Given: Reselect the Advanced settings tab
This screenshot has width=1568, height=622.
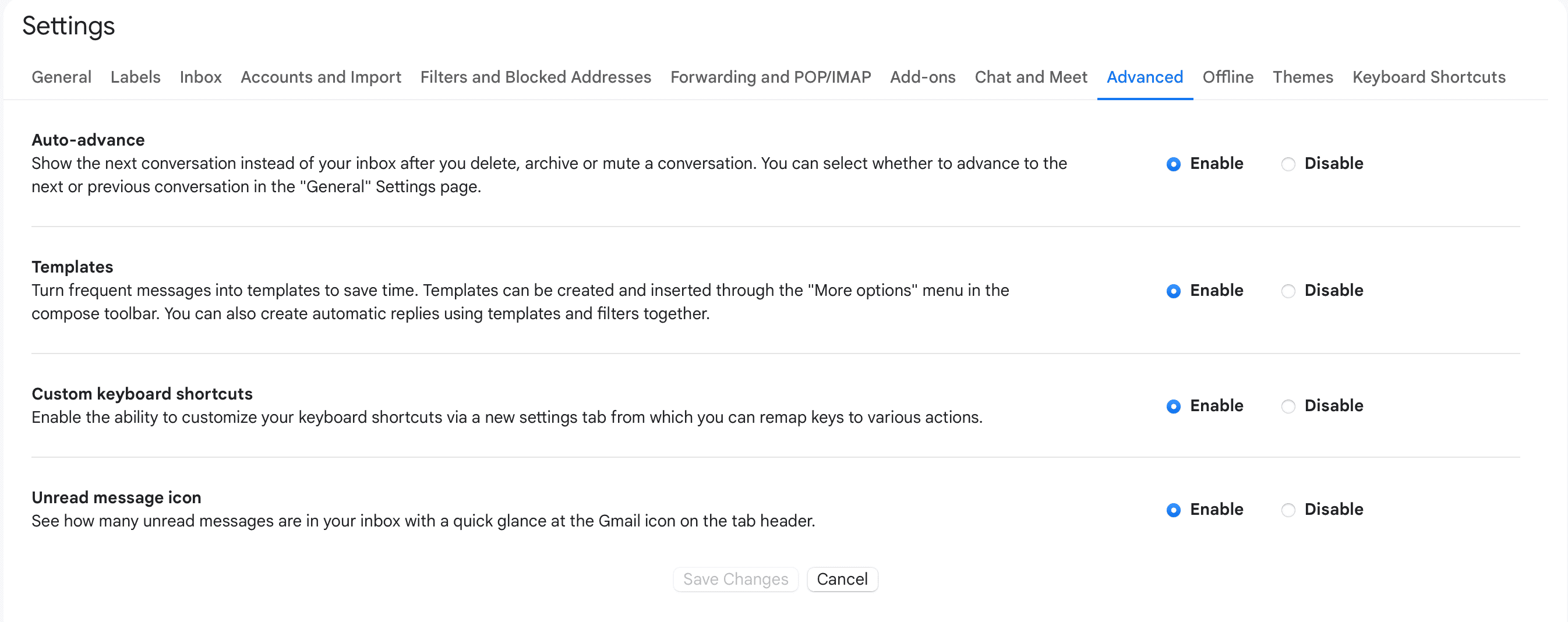Looking at the screenshot, I should [x=1145, y=77].
